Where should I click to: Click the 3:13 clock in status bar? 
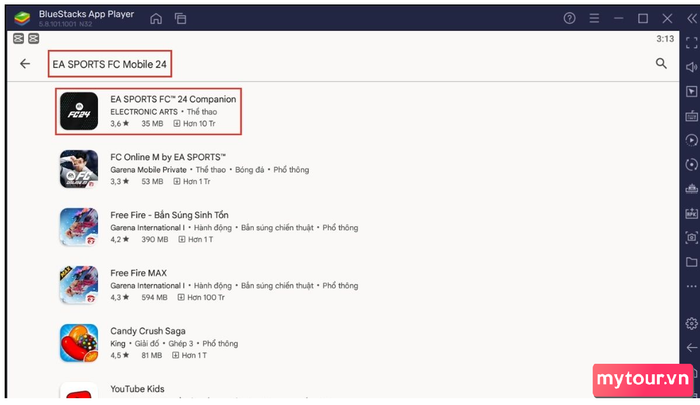point(665,39)
